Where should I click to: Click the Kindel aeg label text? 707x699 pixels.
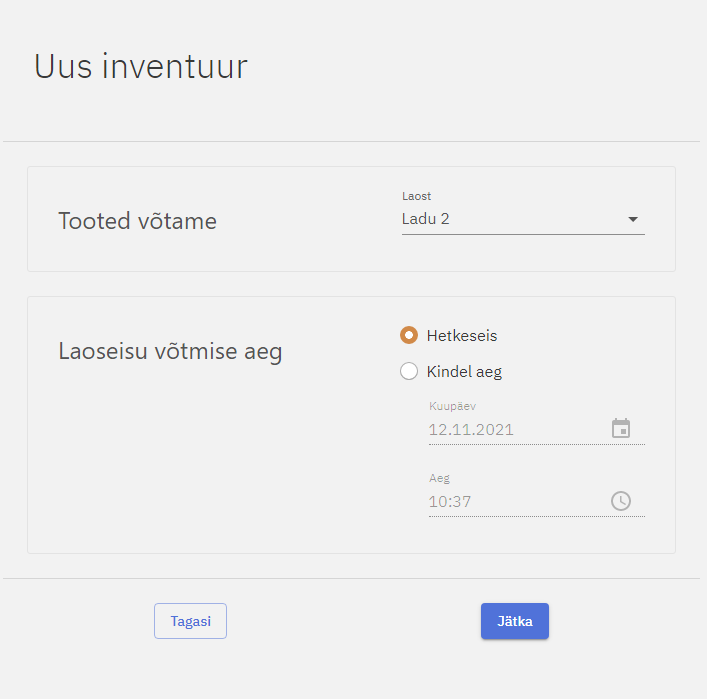click(x=464, y=371)
